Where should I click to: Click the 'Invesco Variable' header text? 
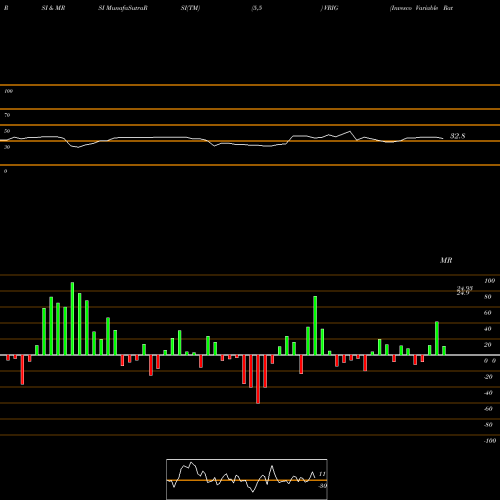click(414, 8)
